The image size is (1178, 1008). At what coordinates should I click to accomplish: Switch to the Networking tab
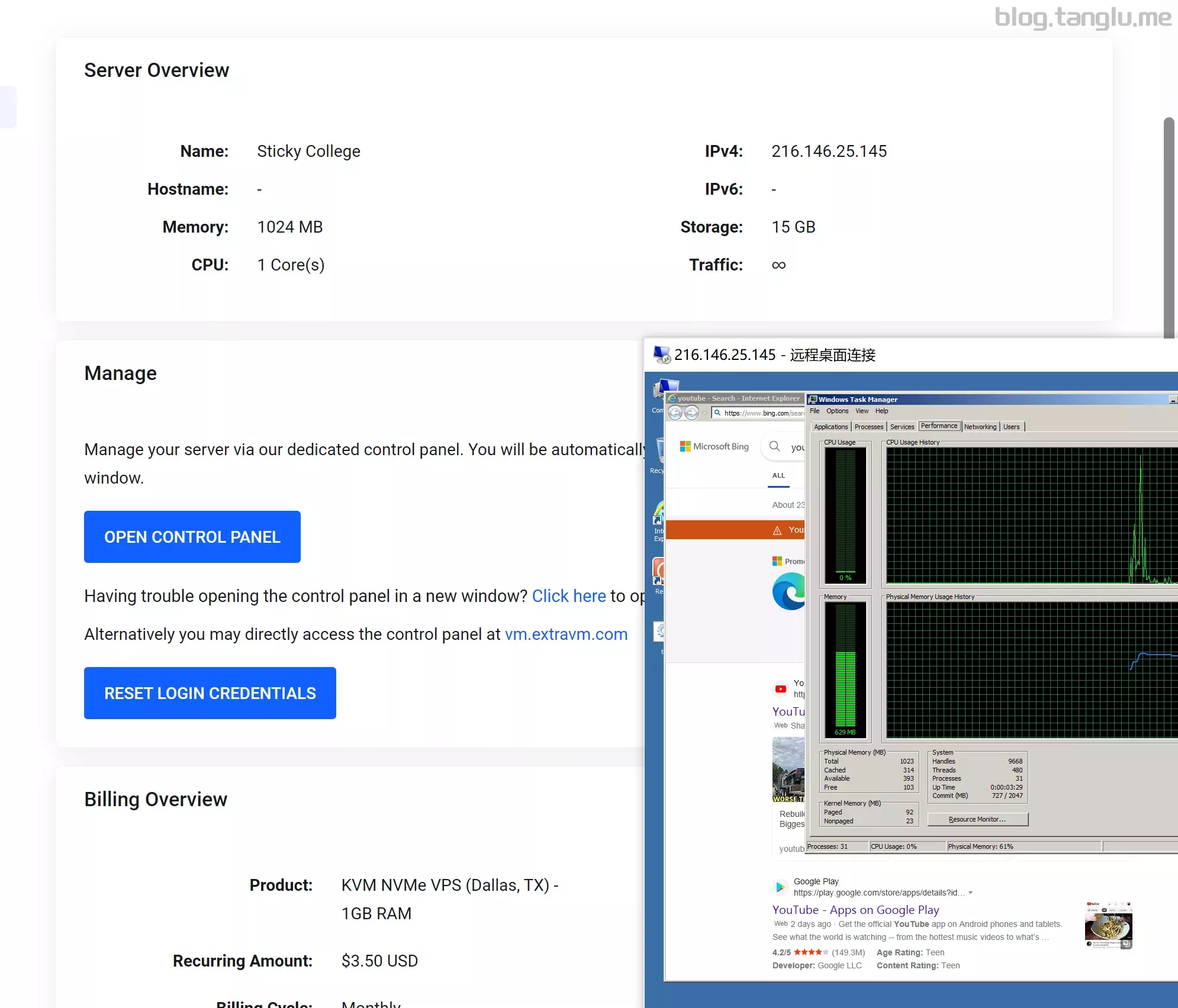[x=980, y=427]
